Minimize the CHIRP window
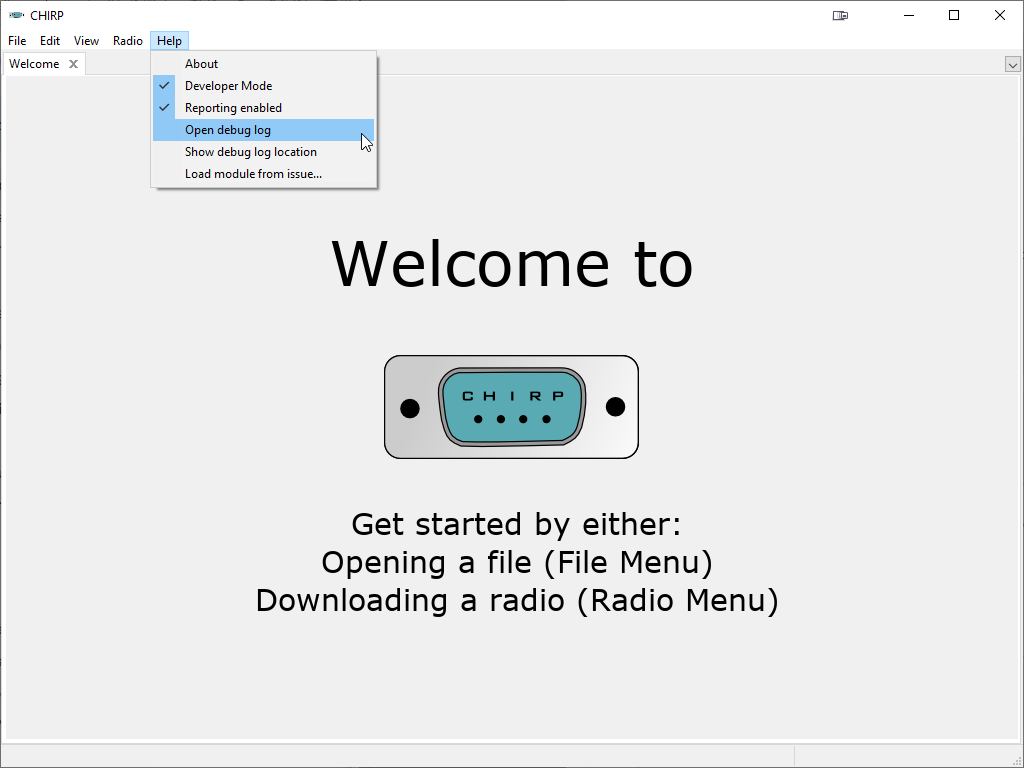 click(909, 15)
